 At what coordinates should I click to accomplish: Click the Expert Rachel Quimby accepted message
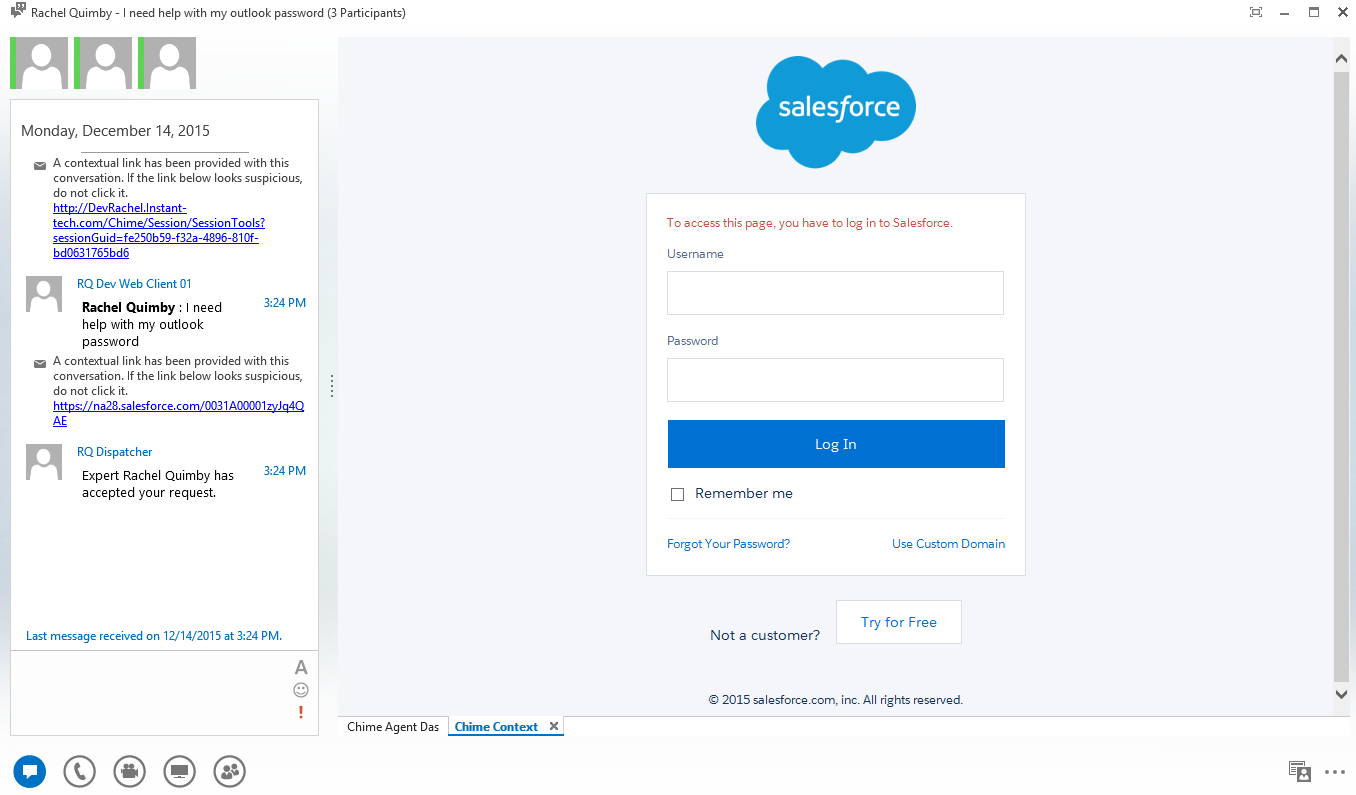(158, 484)
